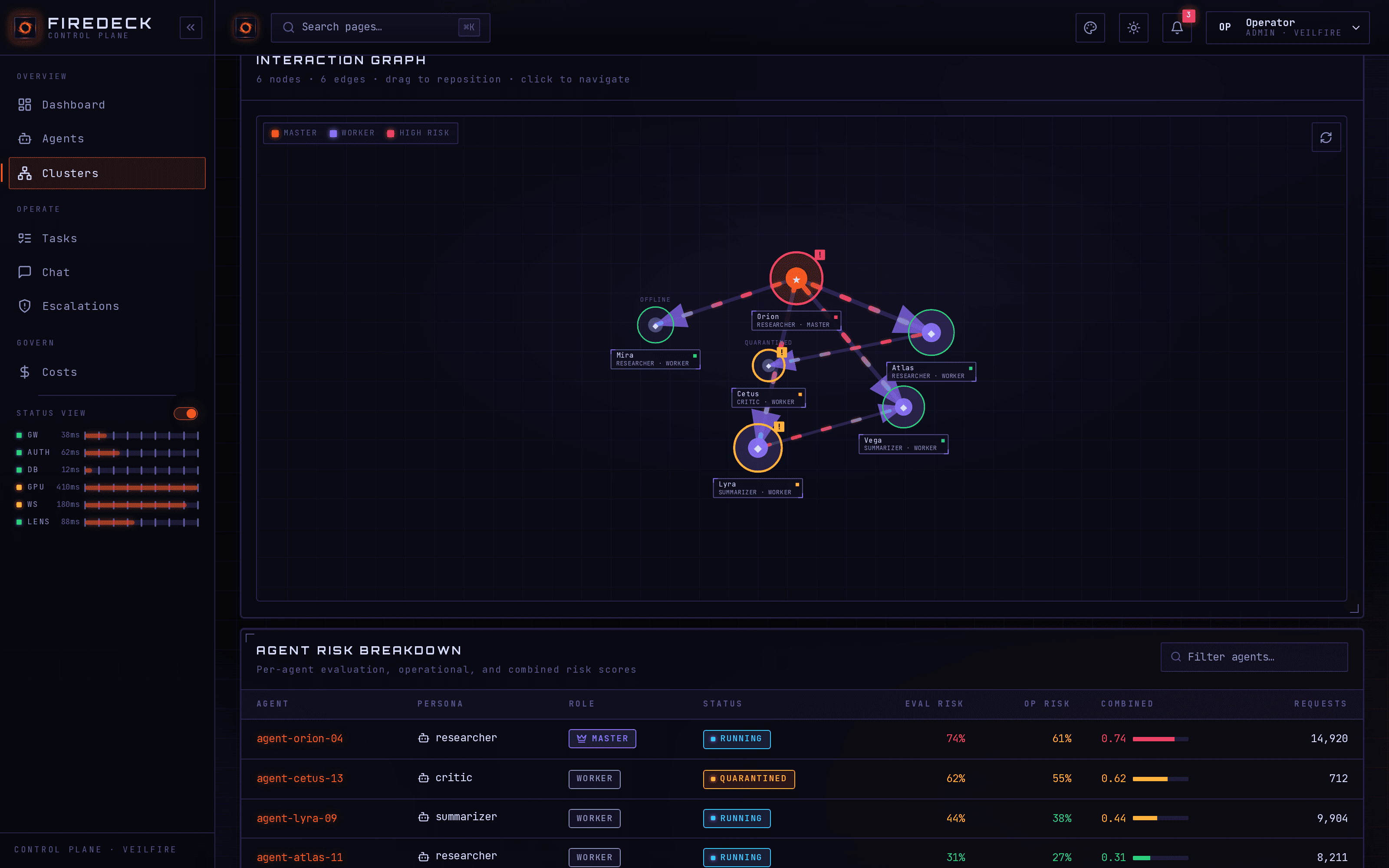1389x868 pixels.
Task: Click the sun brightness mode icon
Action: coord(1134,27)
